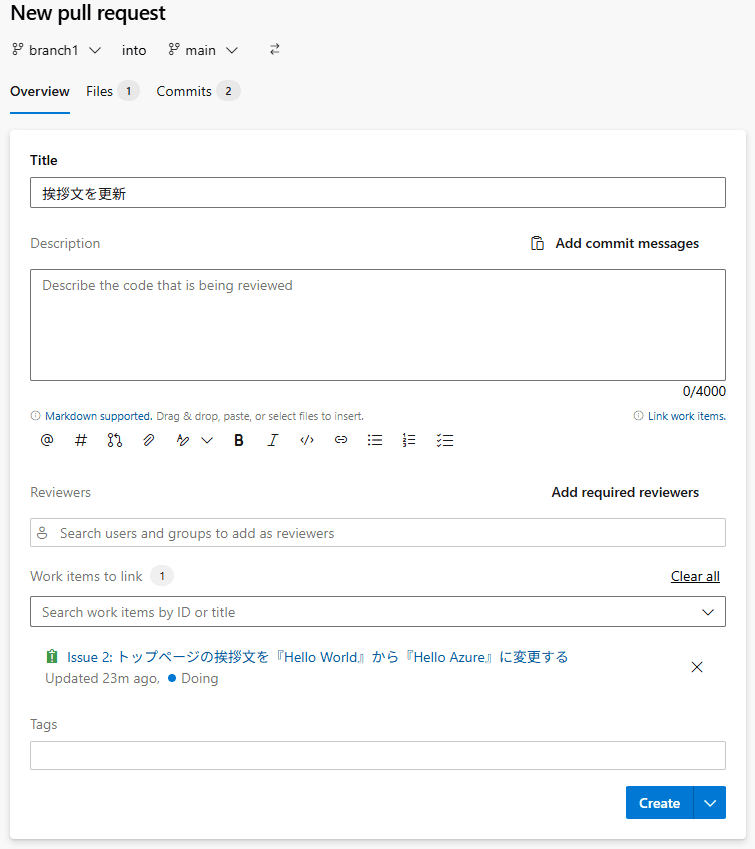Focus the Title input field
The height and width of the screenshot is (849, 755).
tap(378, 193)
